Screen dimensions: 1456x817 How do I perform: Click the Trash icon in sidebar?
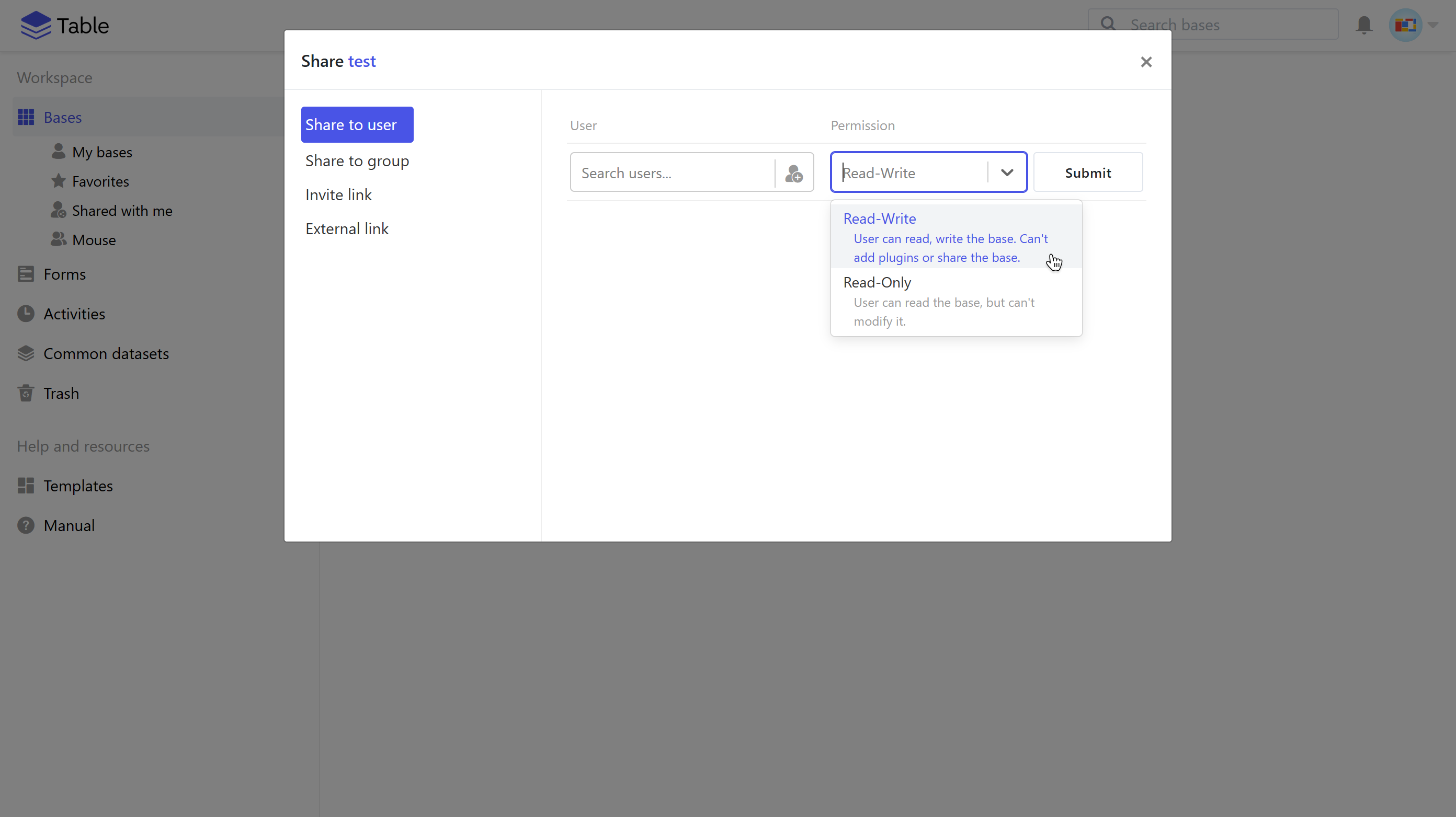[x=26, y=393]
